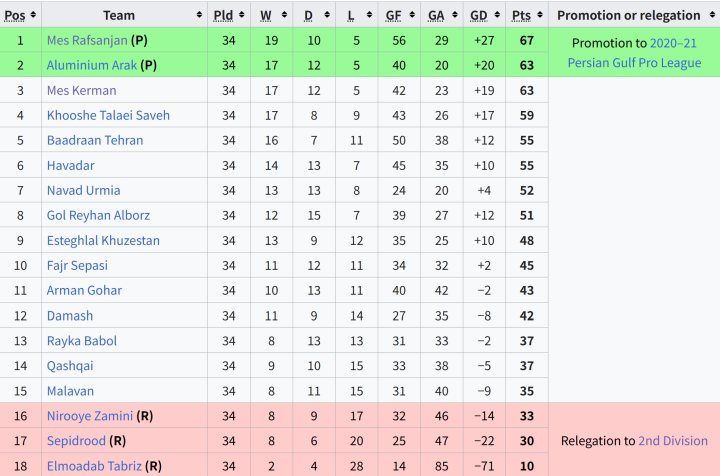The width and height of the screenshot is (720, 476).
Task: Open Aluminium Arak team page
Action: tap(92, 65)
